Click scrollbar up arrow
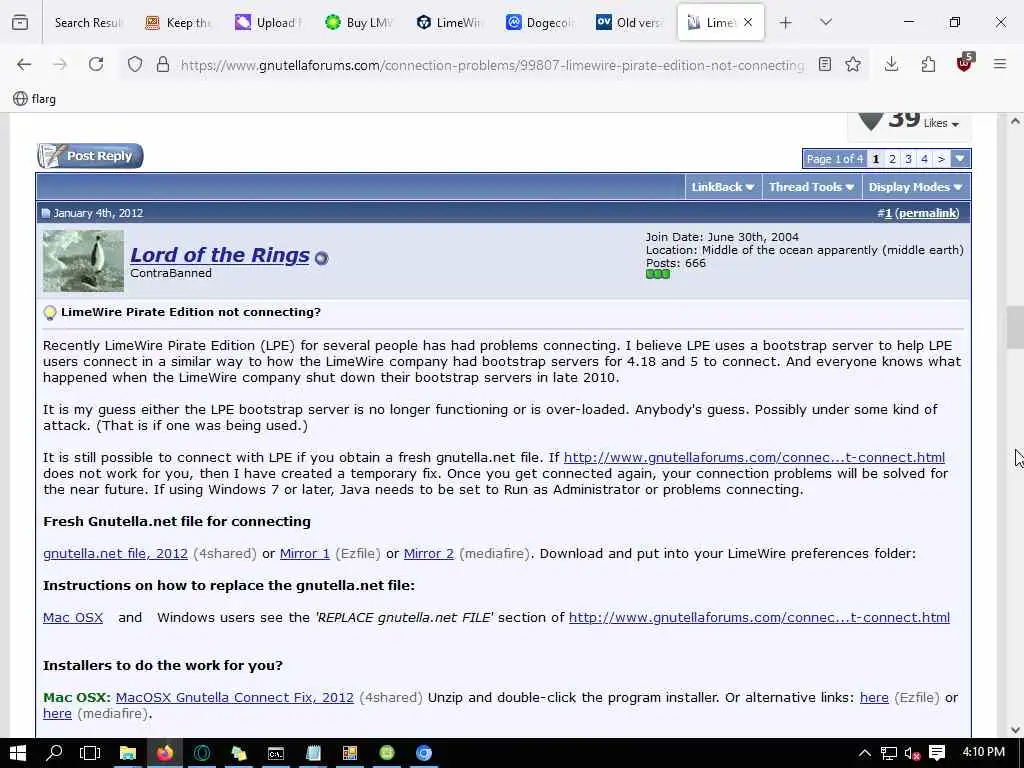 tap(1015, 121)
